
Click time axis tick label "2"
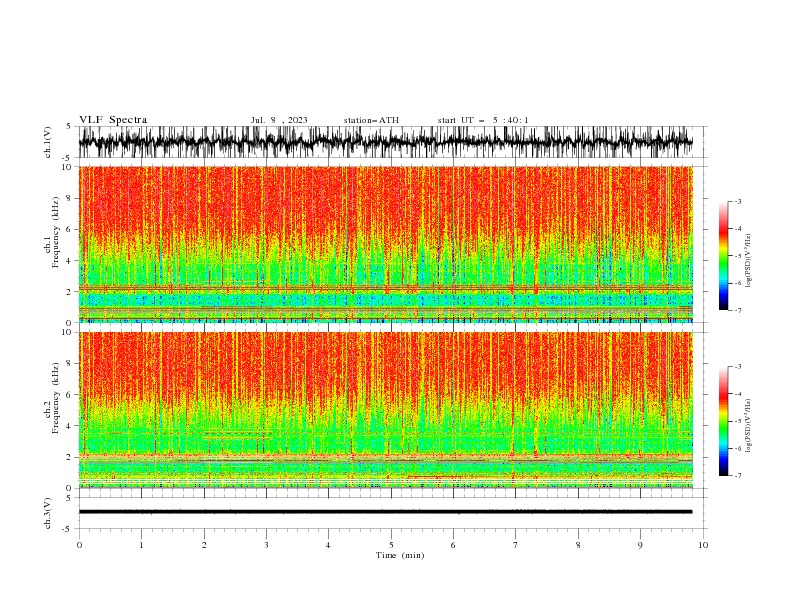tap(204, 545)
